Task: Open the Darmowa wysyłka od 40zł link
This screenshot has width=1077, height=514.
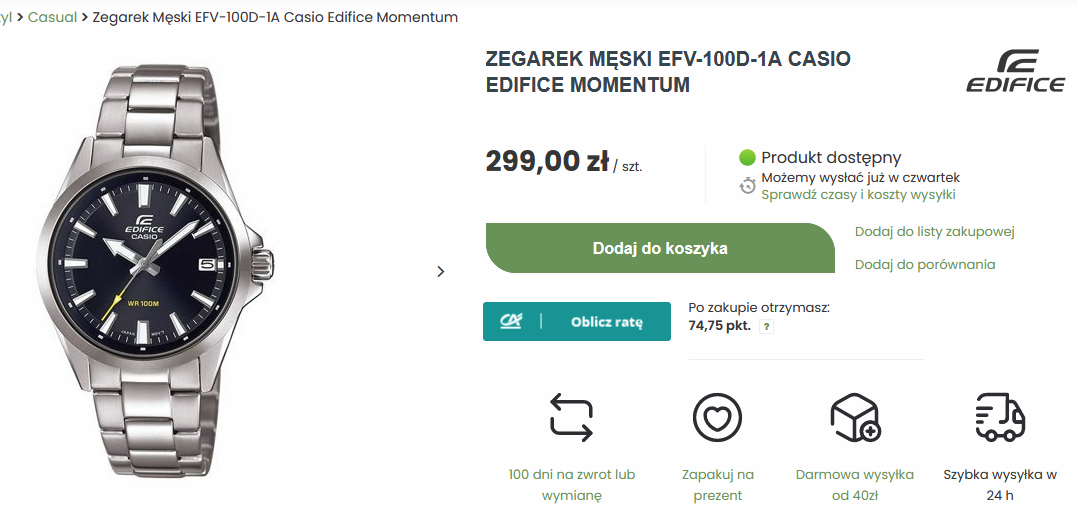Action: pyautogui.click(x=855, y=484)
